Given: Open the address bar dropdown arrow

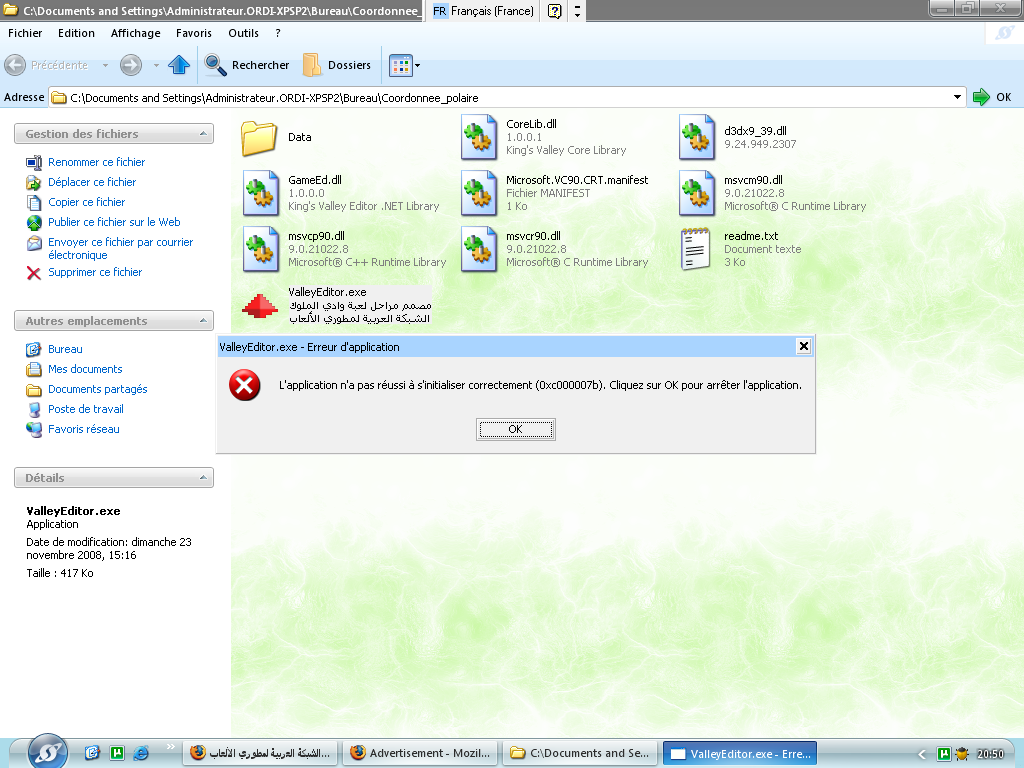Looking at the screenshot, I should (x=957, y=97).
